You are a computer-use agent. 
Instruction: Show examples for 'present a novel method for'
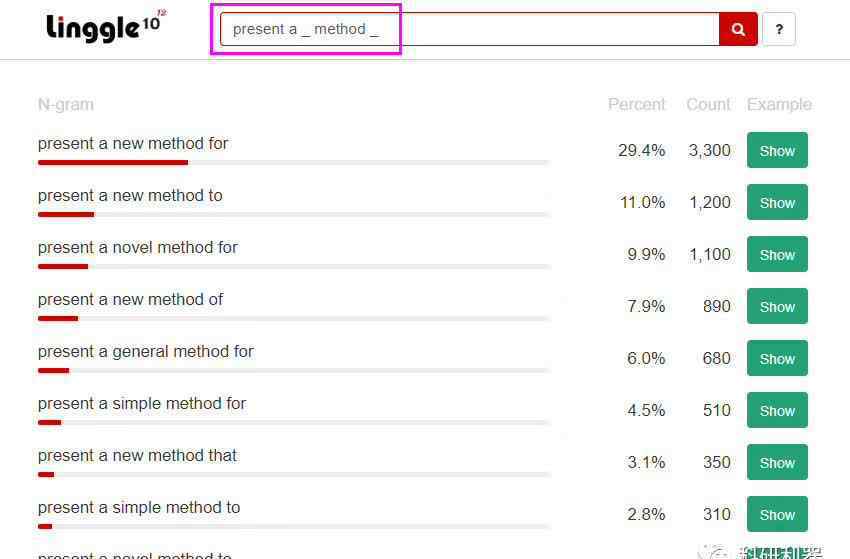[x=777, y=254]
